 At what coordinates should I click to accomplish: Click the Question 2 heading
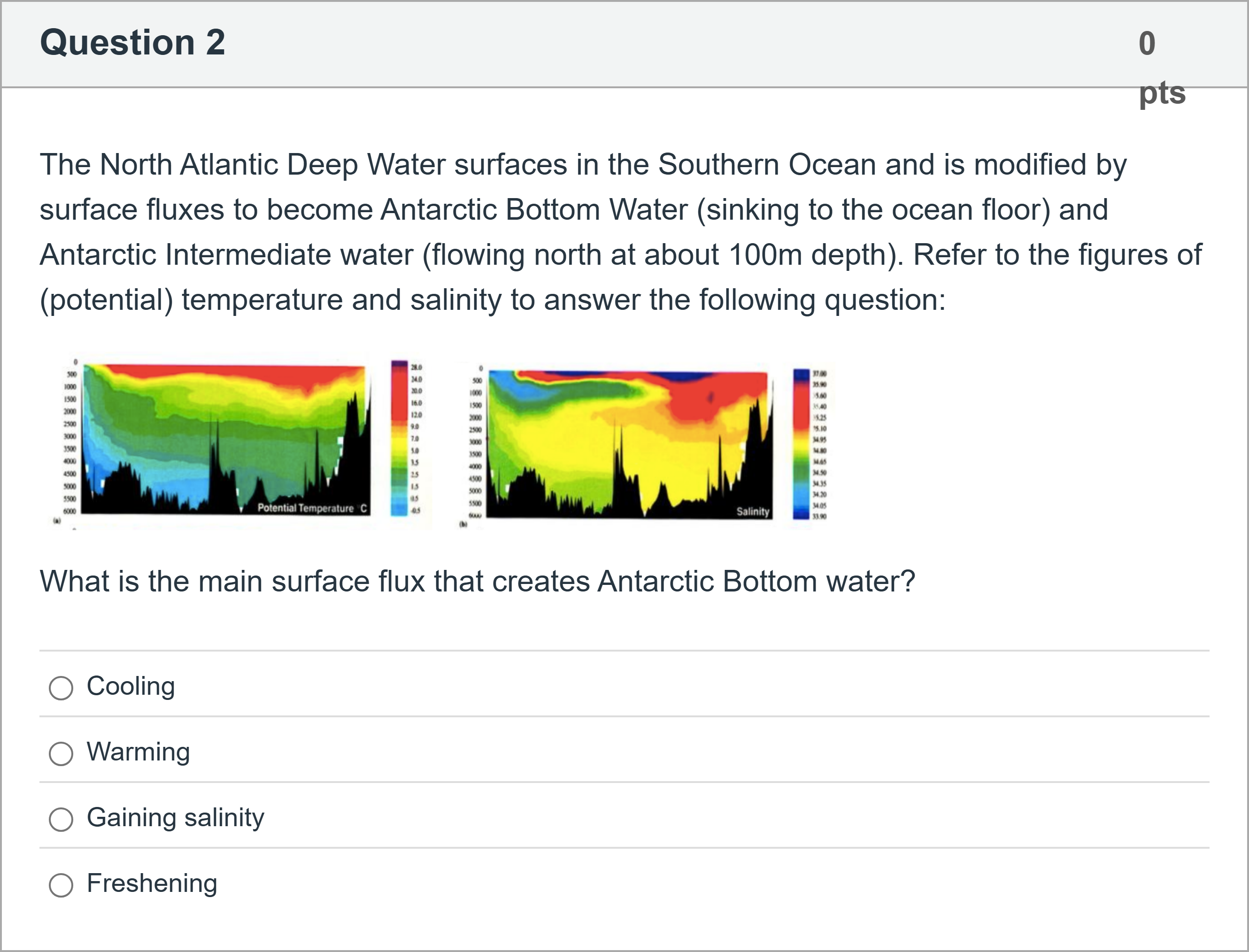[132, 43]
